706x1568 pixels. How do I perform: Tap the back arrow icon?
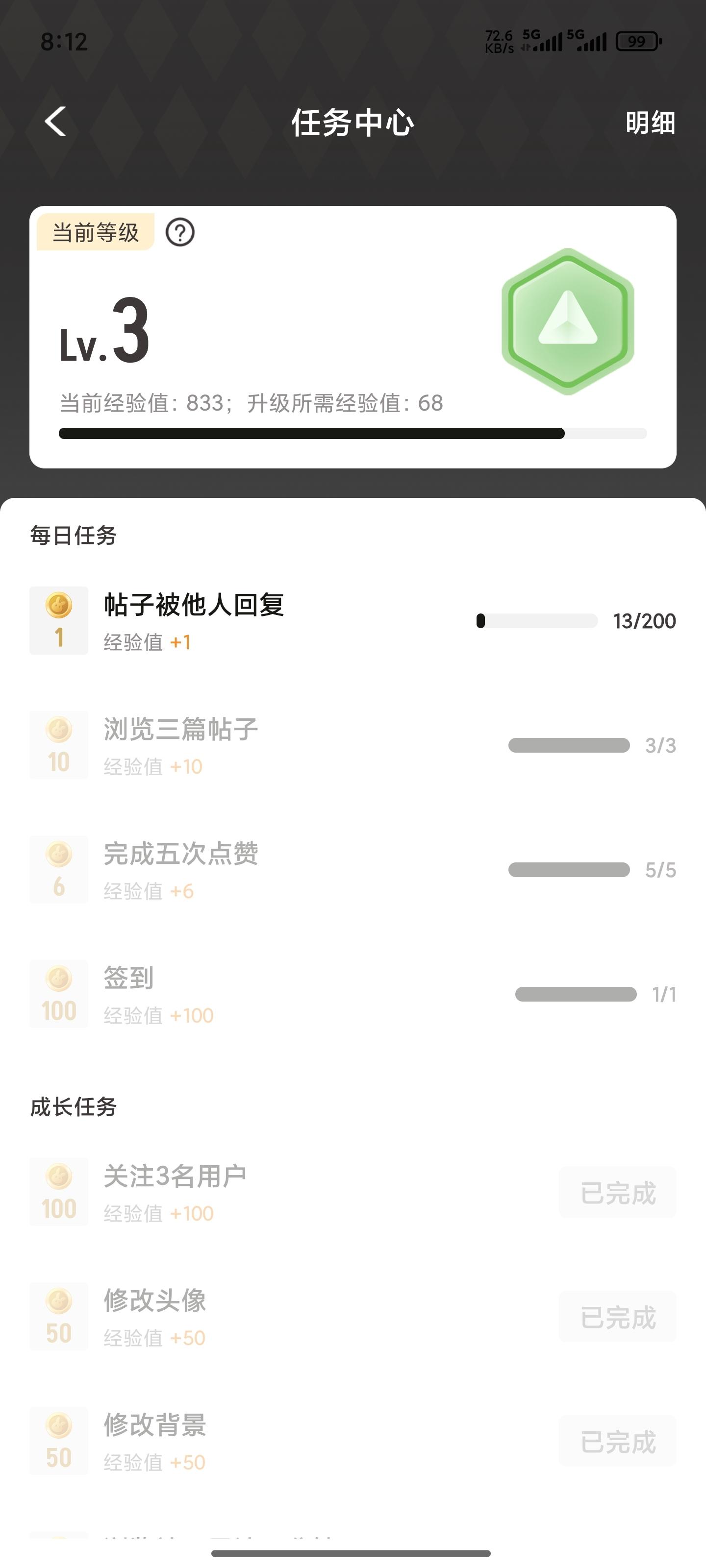pos(55,122)
